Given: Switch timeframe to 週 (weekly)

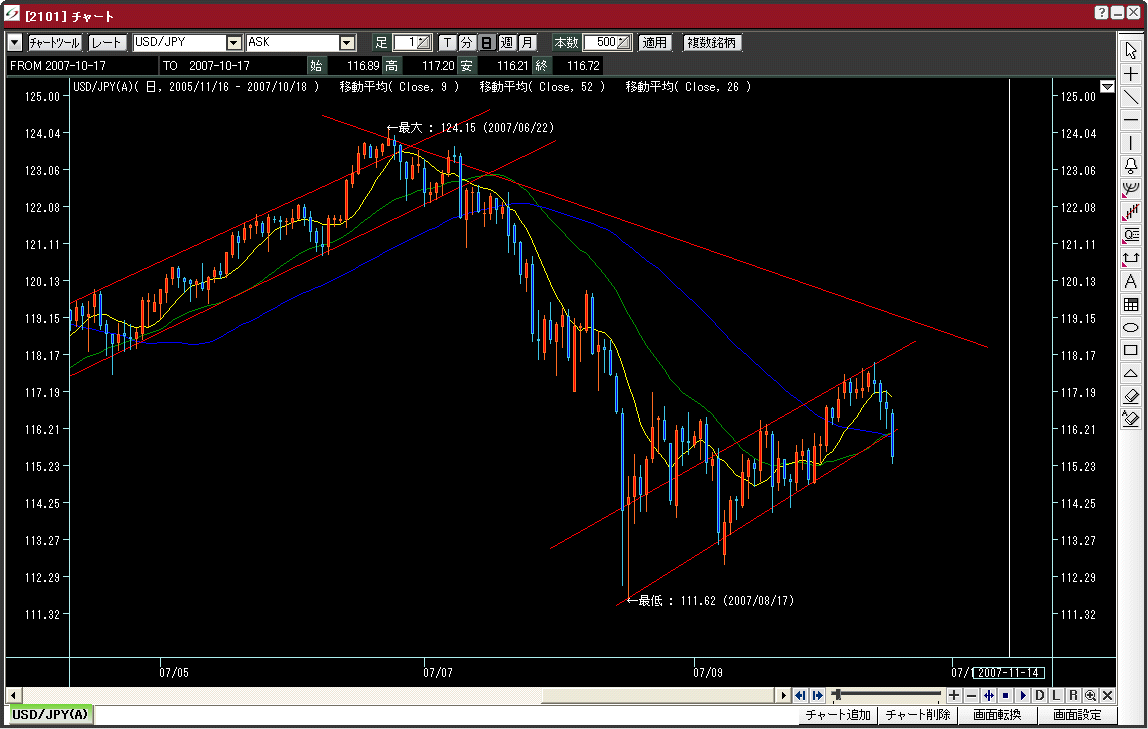Looking at the screenshot, I should tap(506, 43).
